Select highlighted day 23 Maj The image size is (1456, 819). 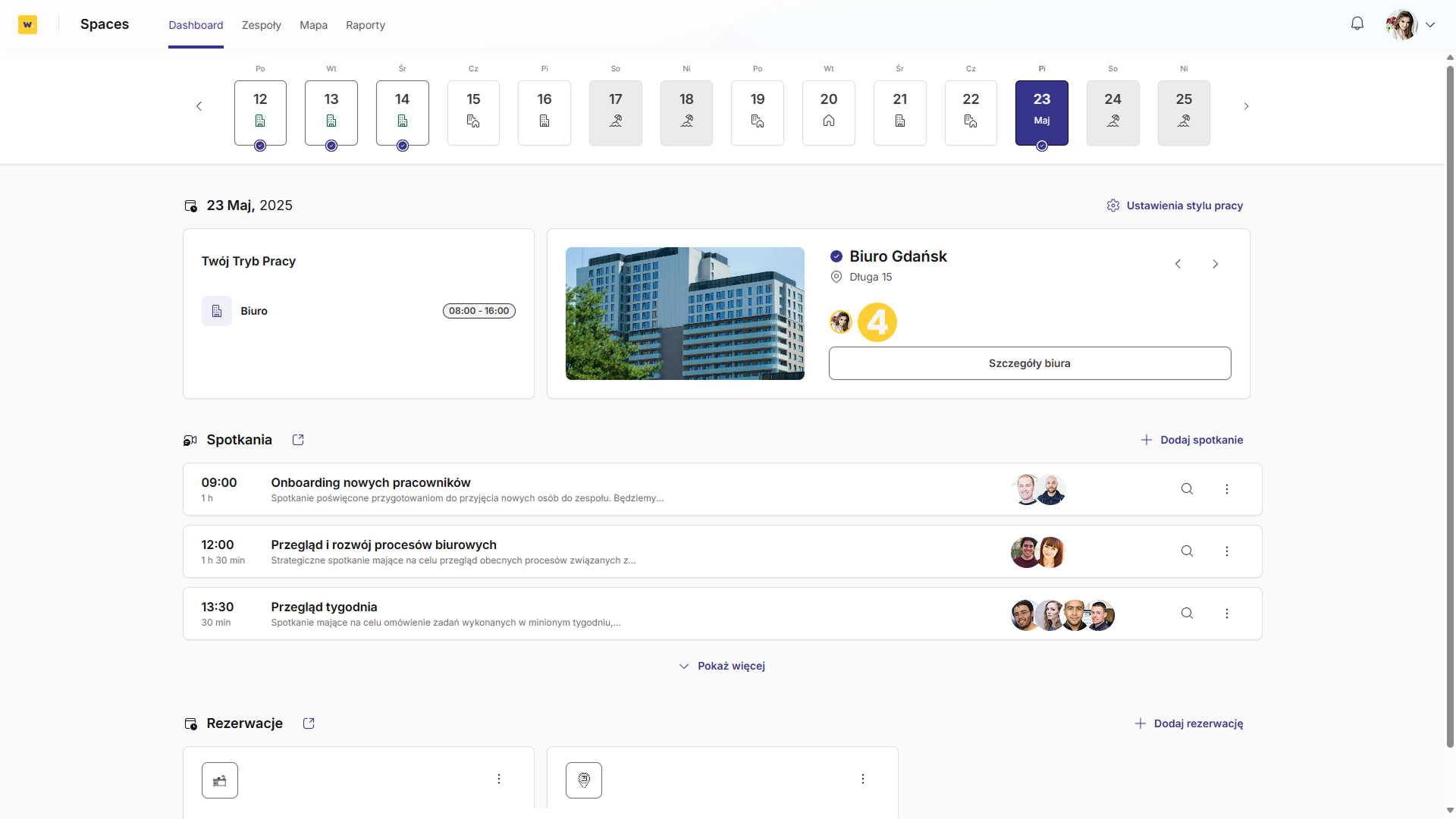tap(1042, 112)
